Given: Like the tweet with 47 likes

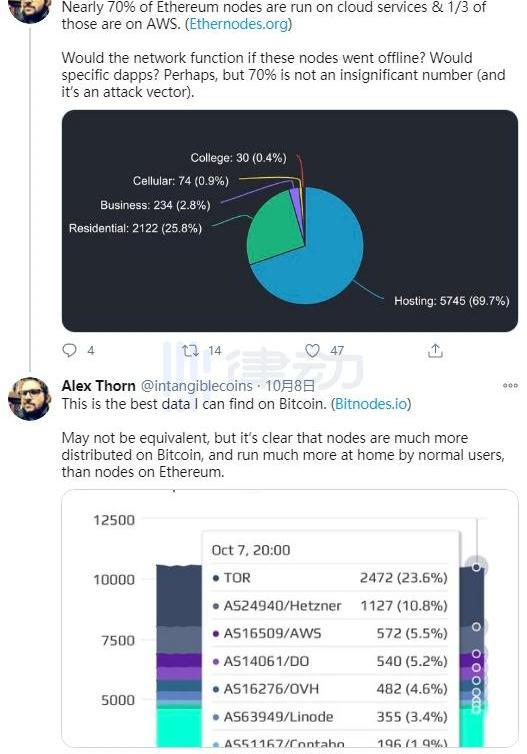Looking at the screenshot, I should click(312, 351).
